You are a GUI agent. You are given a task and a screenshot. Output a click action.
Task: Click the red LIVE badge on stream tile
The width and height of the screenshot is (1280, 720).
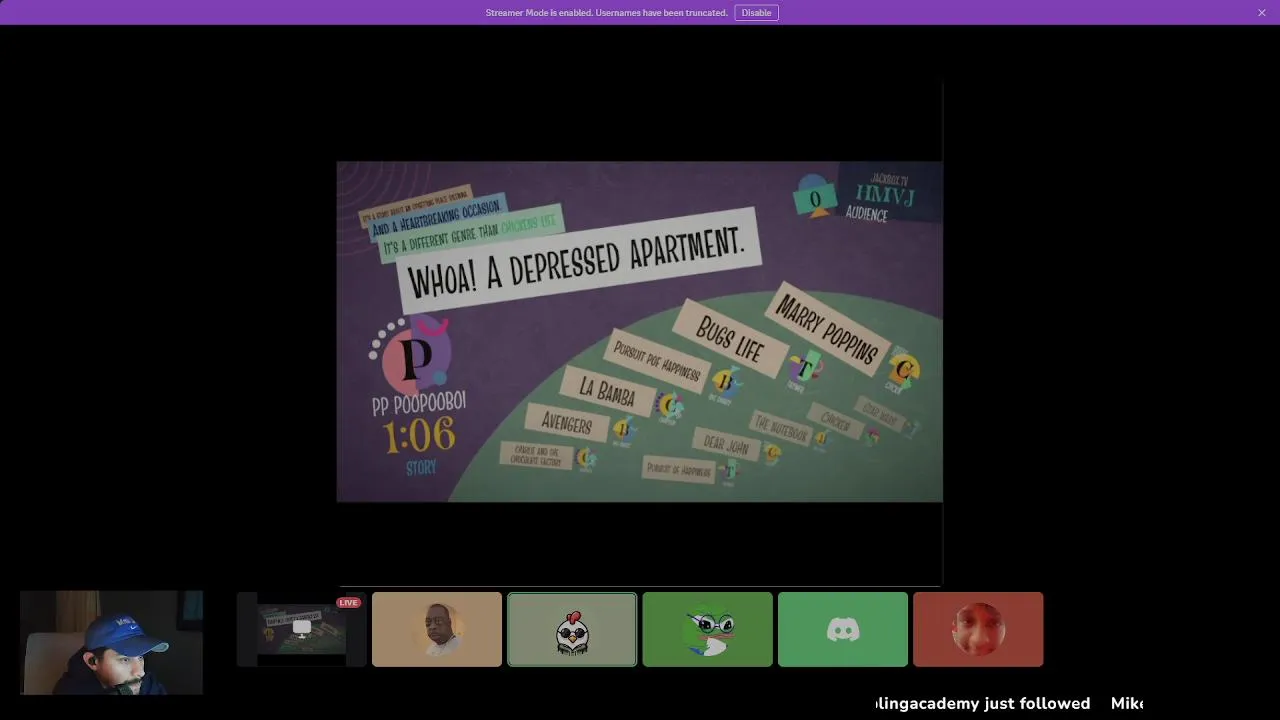coord(348,602)
